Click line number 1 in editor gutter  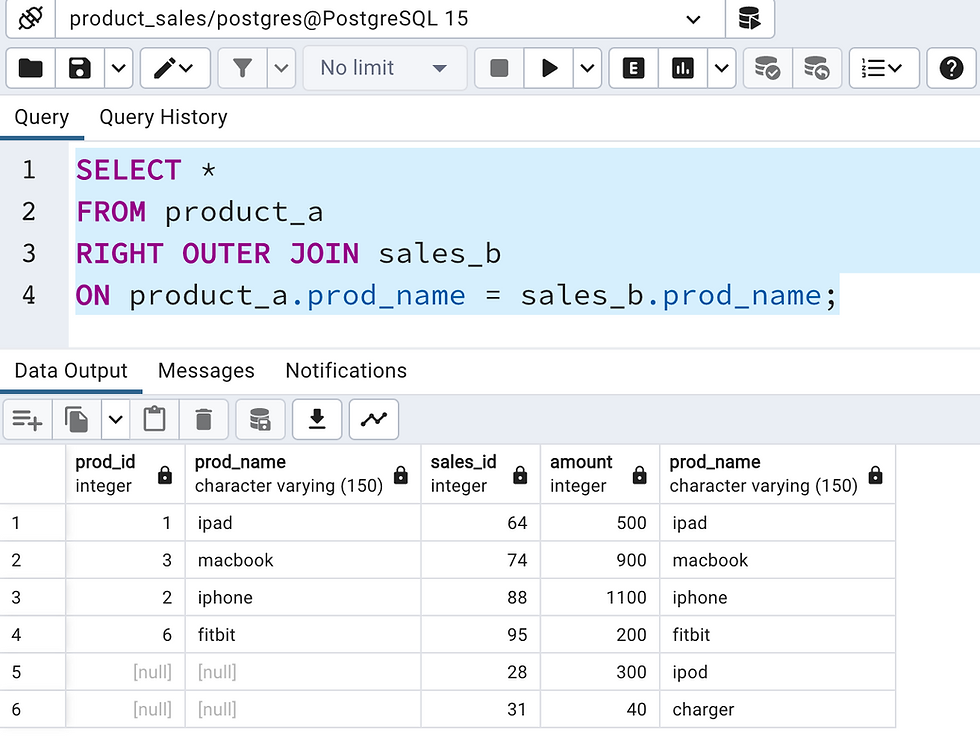(x=29, y=170)
